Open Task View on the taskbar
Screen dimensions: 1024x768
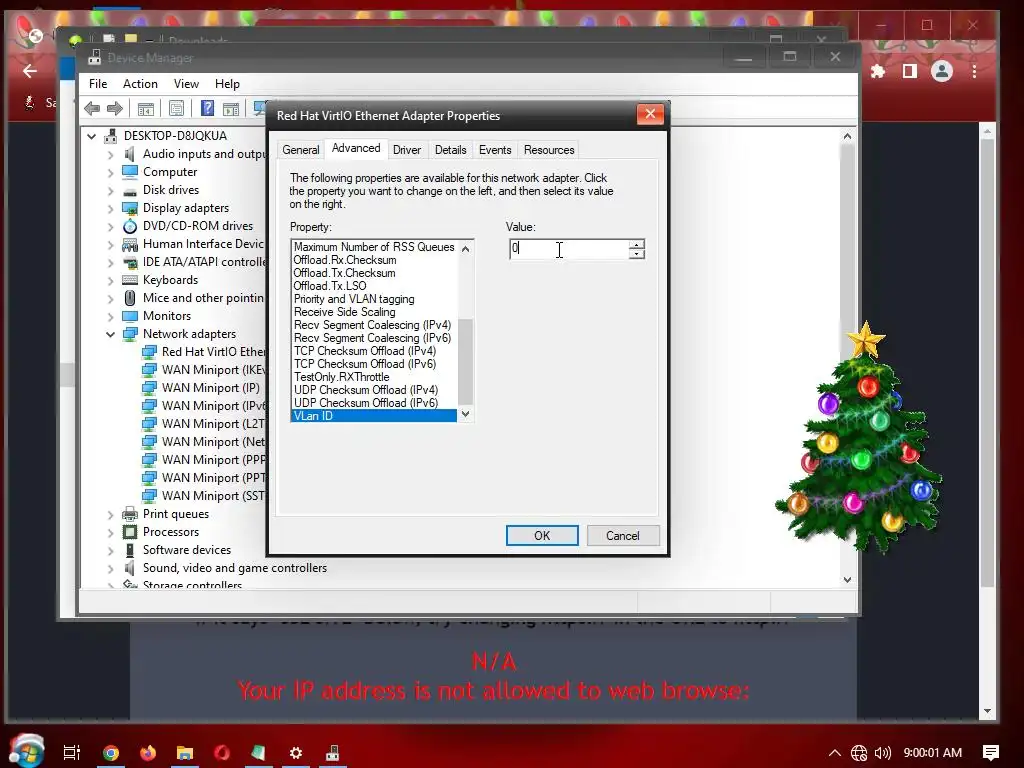pos(72,753)
